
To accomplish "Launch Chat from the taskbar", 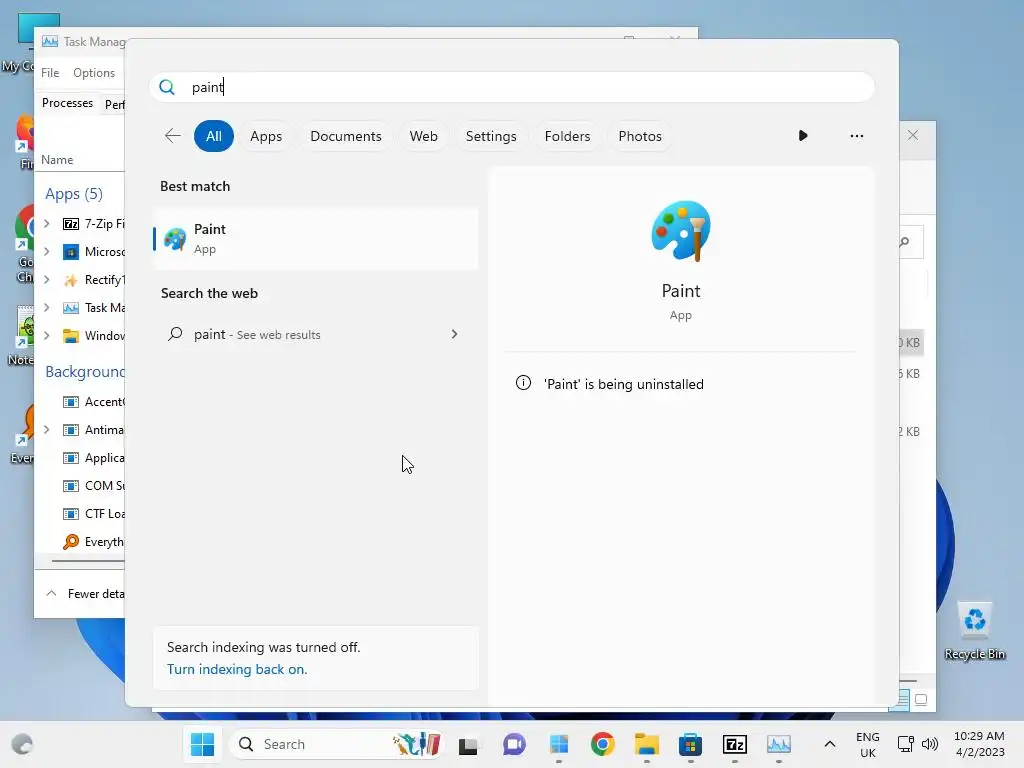I will 514,744.
